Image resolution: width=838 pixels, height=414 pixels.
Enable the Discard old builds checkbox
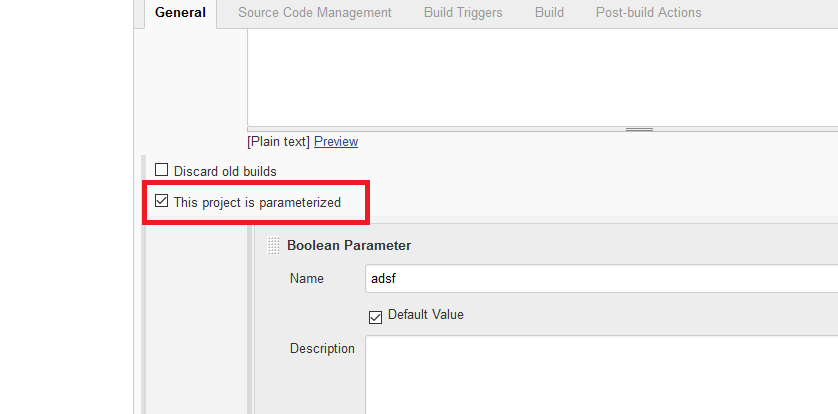click(x=162, y=171)
